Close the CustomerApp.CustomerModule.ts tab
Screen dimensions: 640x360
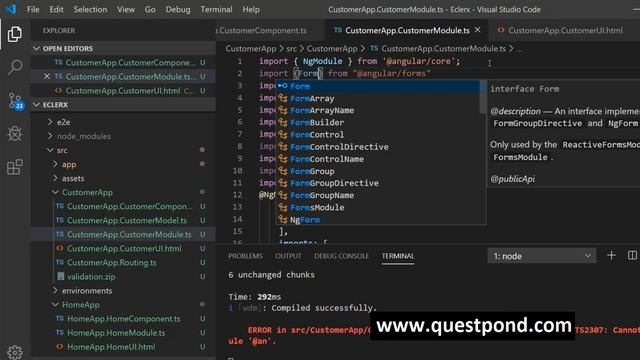(x=478, y=30)
